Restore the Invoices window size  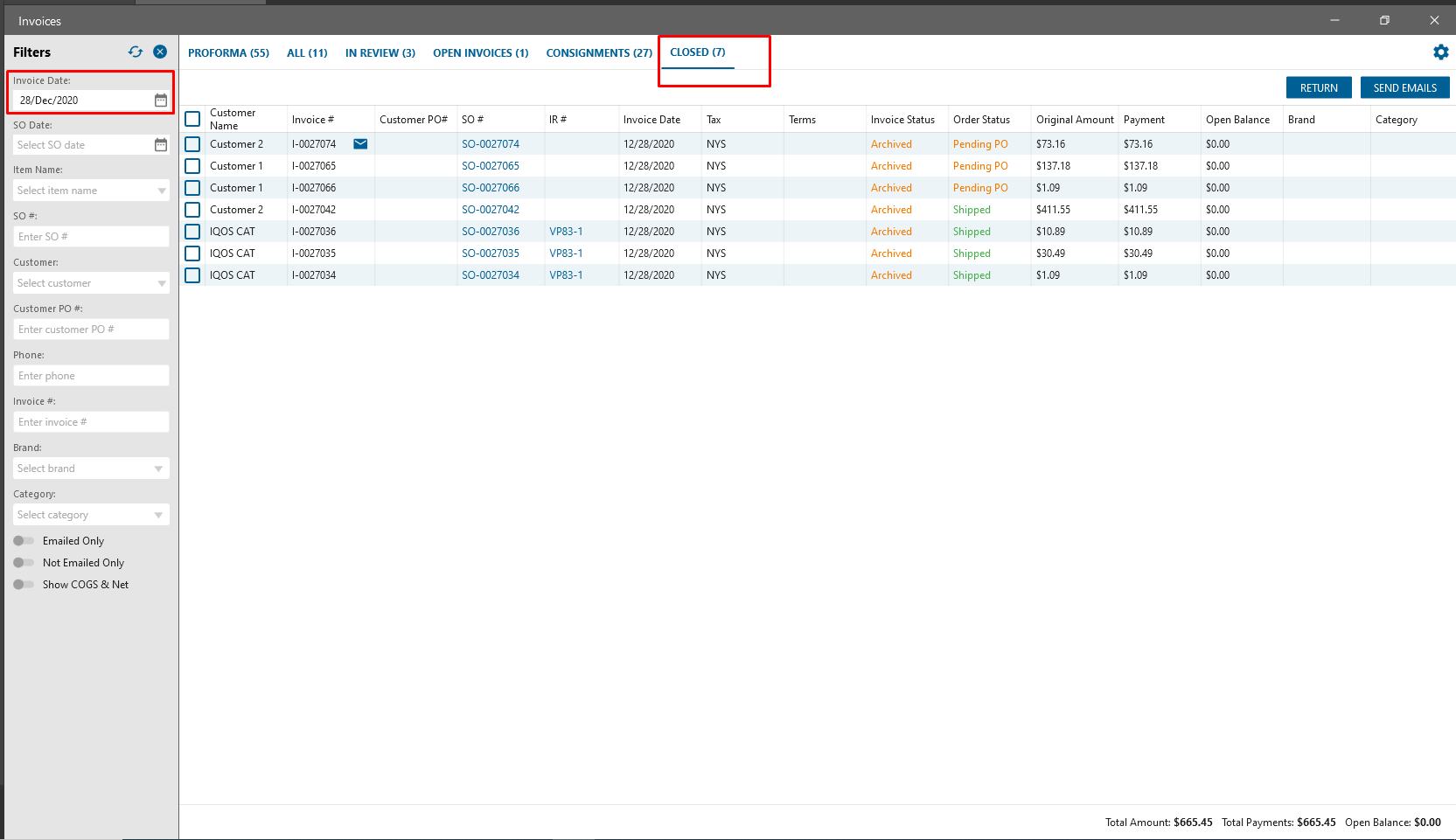[1384, 20]
